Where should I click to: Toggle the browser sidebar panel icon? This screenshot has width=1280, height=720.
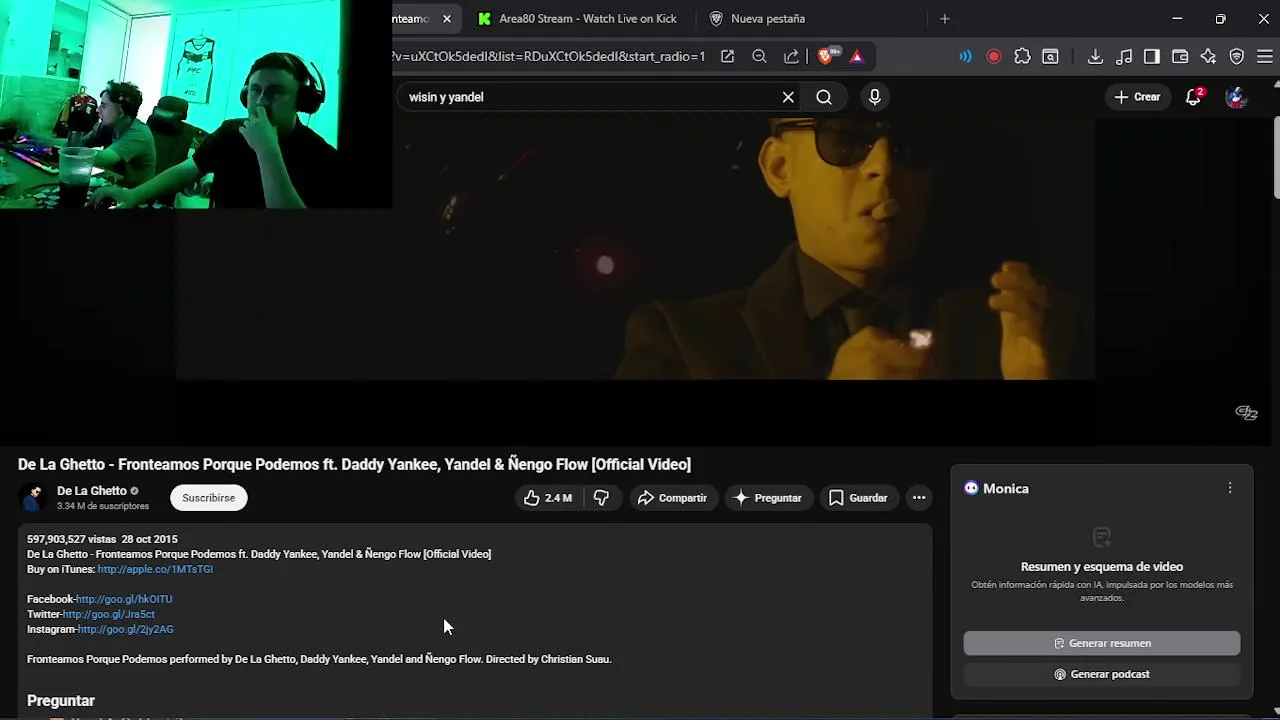tap(1152, 57)
